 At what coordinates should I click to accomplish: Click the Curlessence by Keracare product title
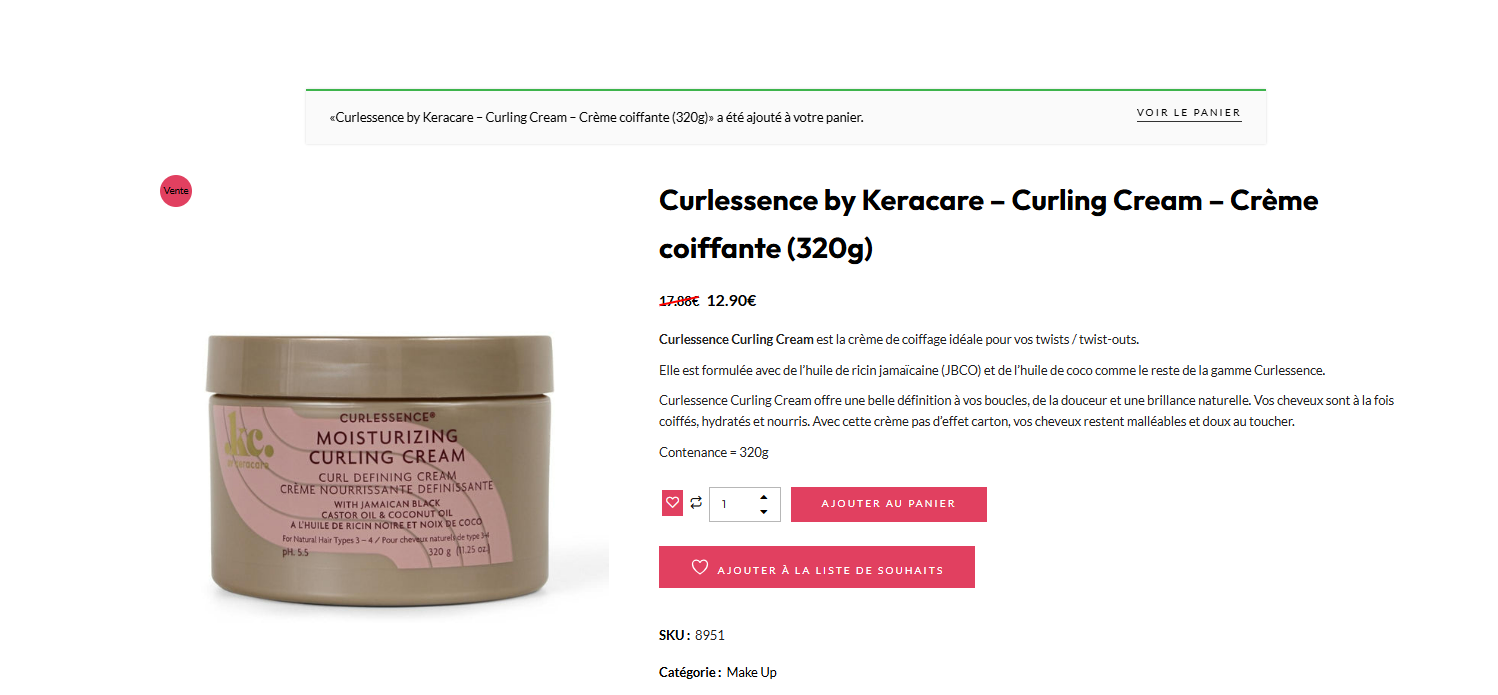989,224
